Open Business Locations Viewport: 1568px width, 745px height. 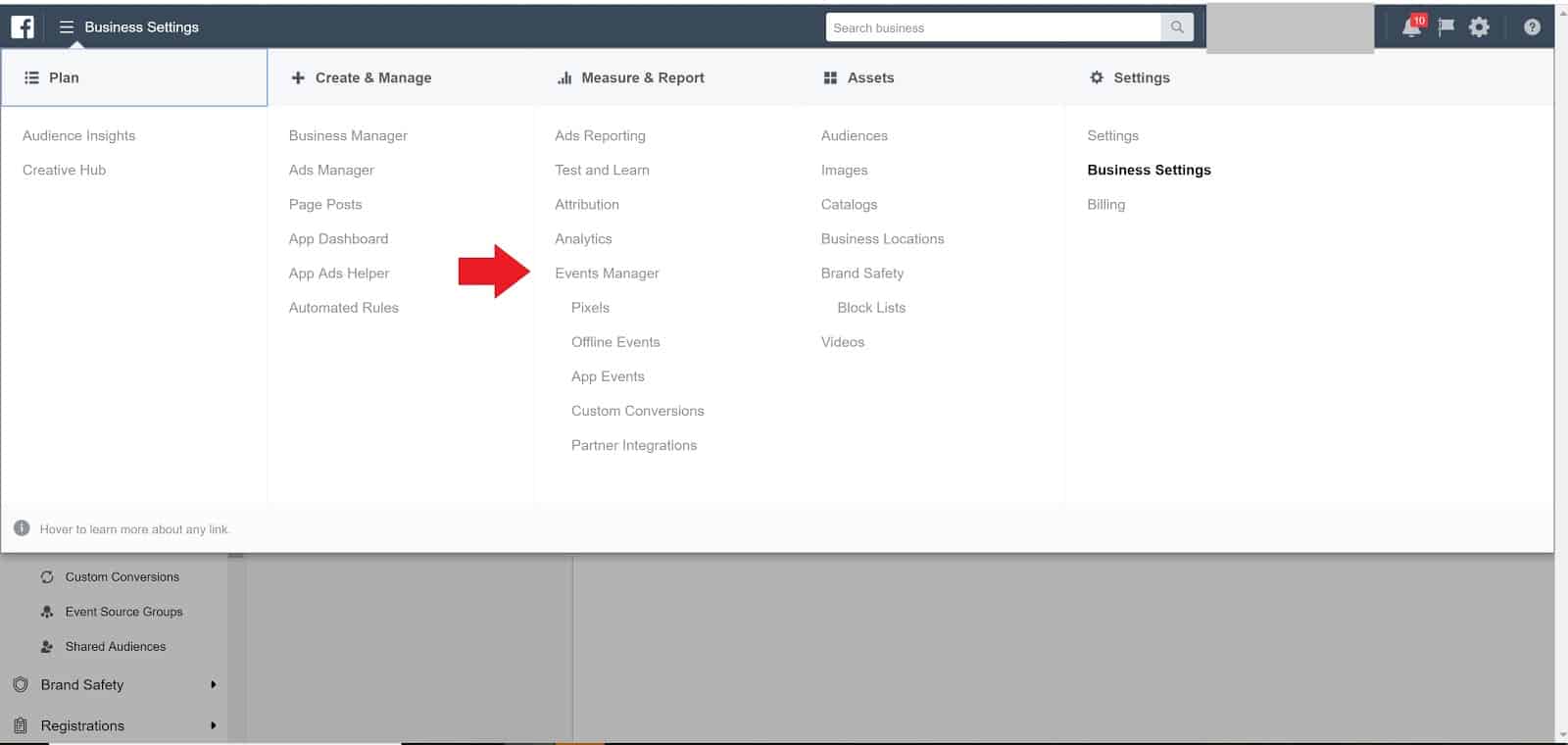[883, 238]
